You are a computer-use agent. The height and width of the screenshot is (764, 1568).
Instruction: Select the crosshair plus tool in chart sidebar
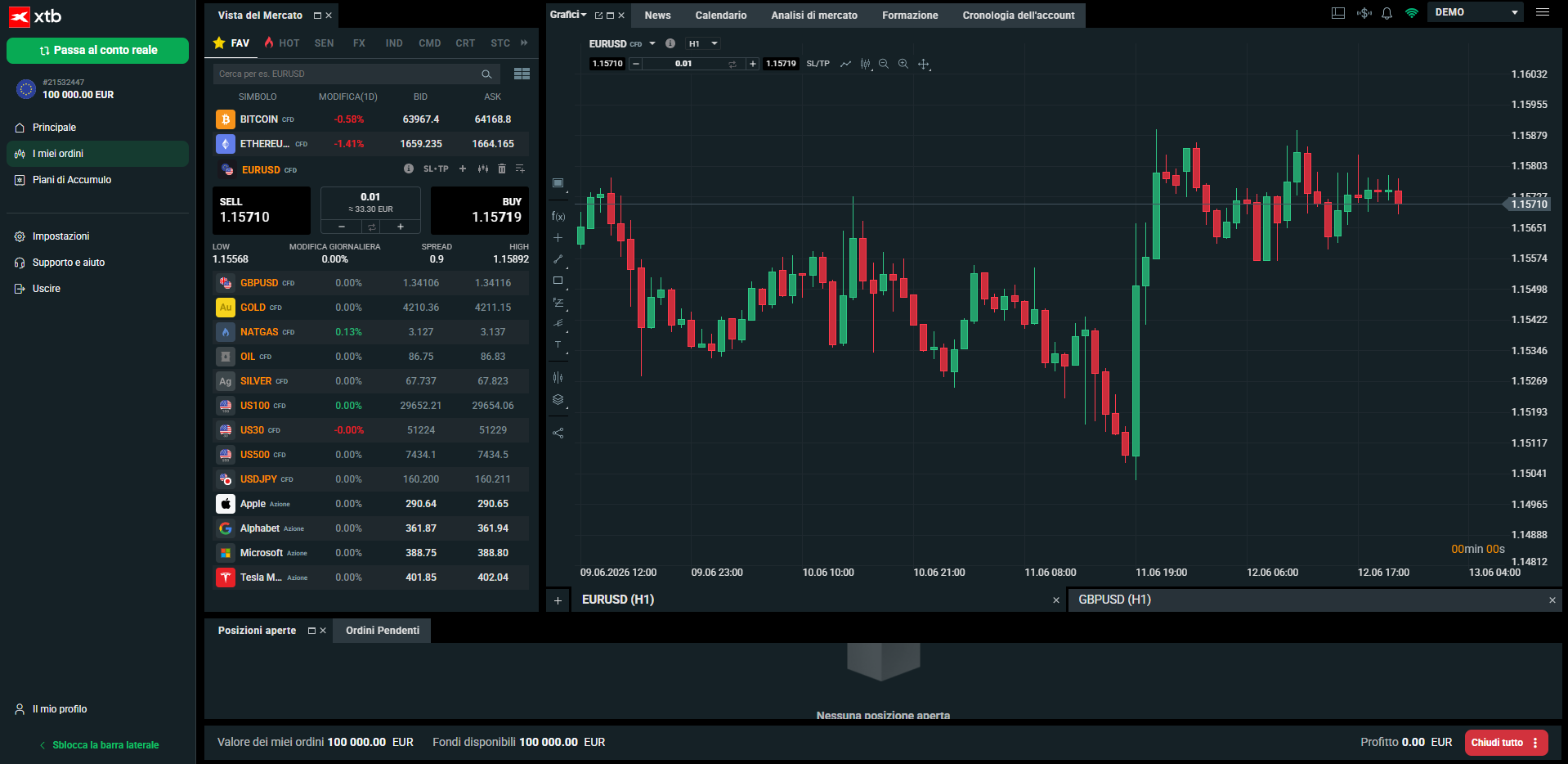pos(558,238)
